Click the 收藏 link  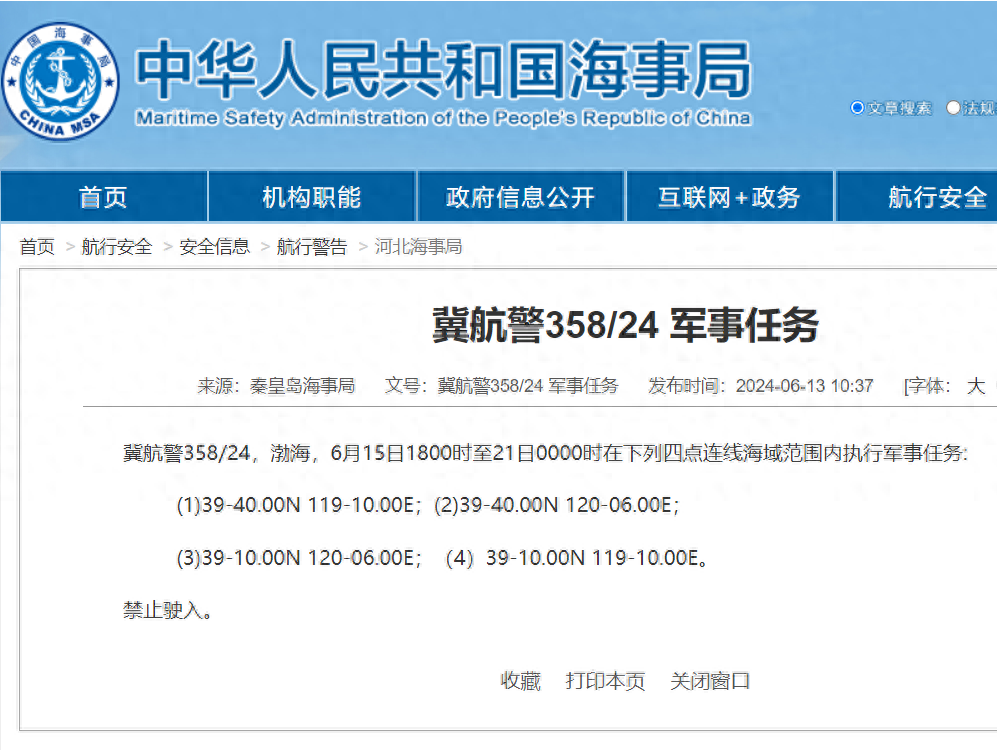(x=520, y=681)
